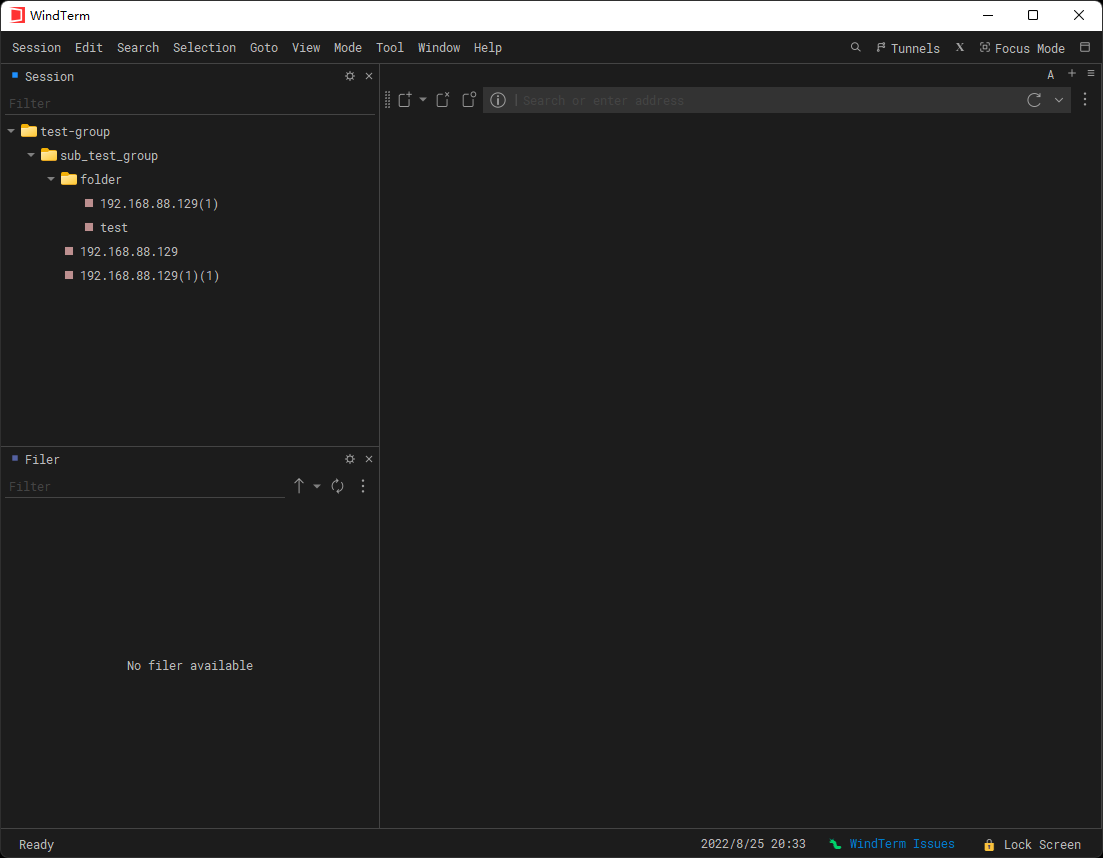1103x858 pixels.
Task: Click the date and time in the status bar
Action: [753, 844]
